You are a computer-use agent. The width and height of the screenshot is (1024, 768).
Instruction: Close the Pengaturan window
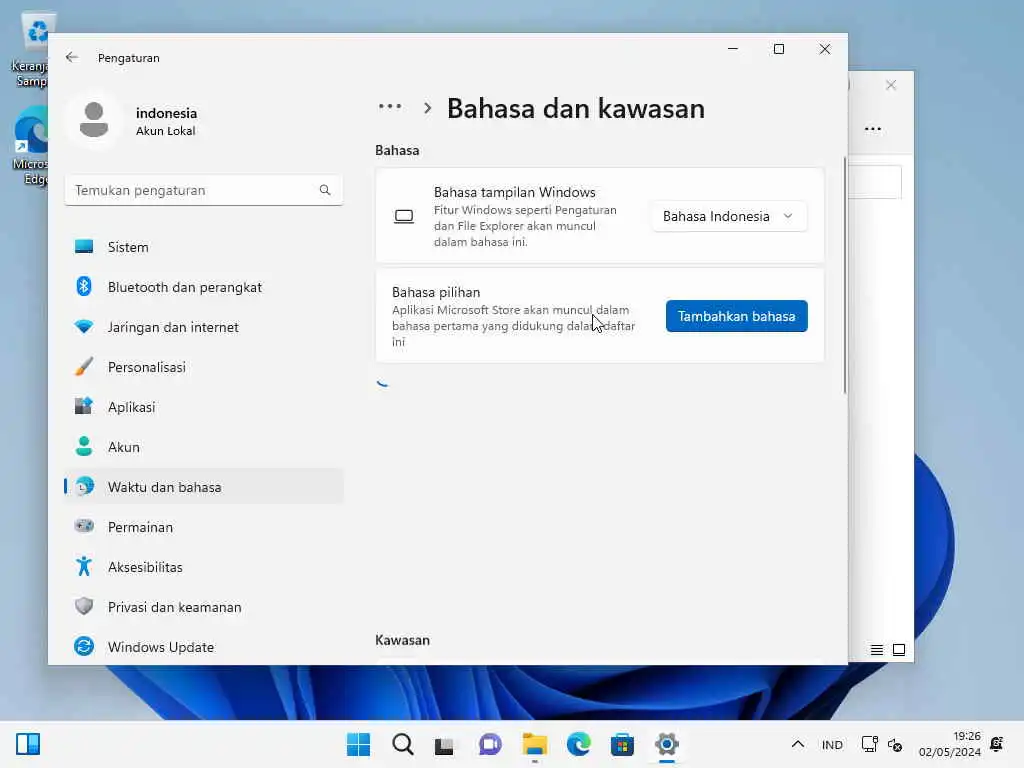[x=825, y=49]
